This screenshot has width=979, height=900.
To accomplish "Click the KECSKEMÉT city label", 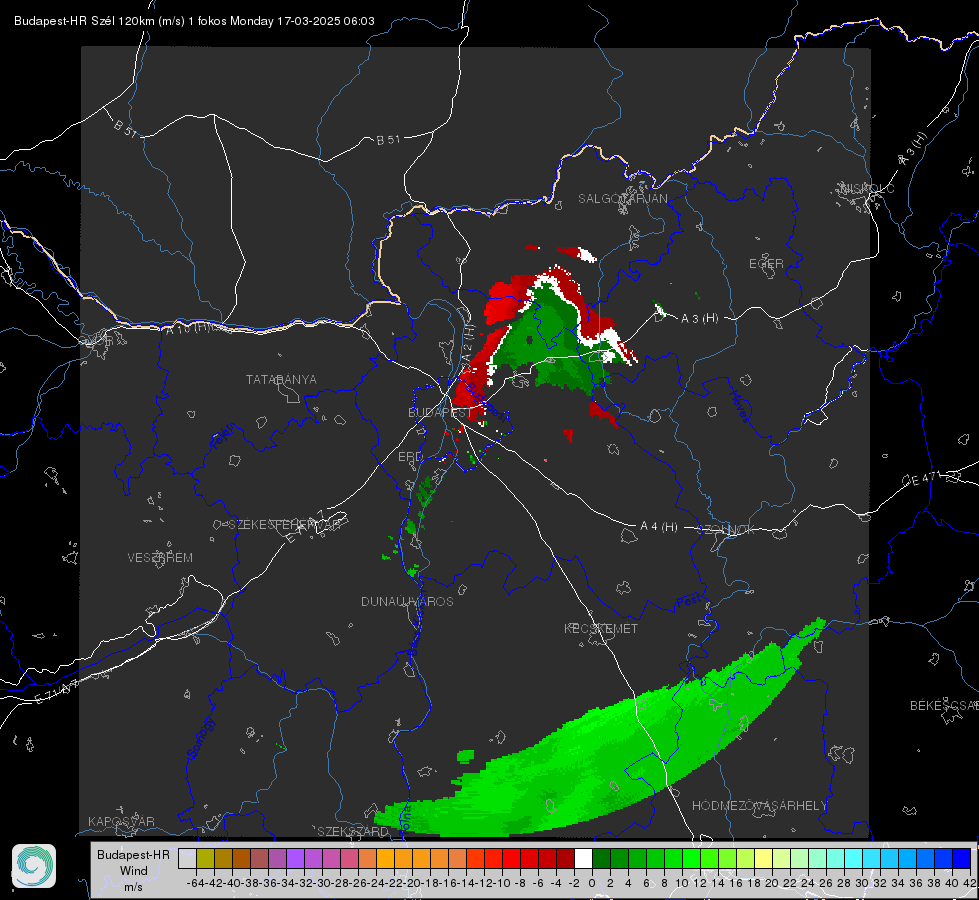I will [x=601, y=628].
